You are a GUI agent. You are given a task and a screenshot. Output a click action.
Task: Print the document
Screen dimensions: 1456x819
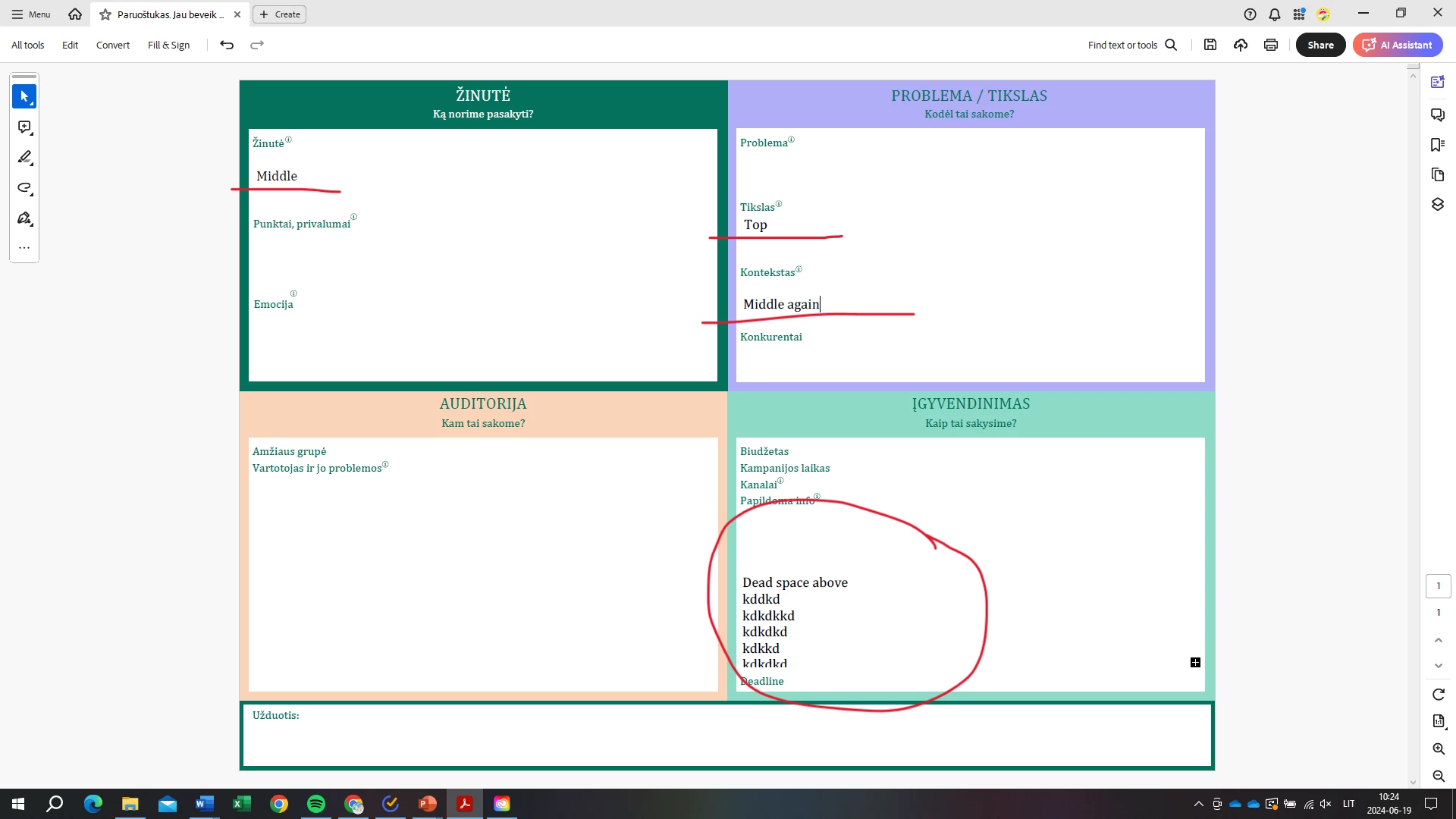click(1271, 45)
